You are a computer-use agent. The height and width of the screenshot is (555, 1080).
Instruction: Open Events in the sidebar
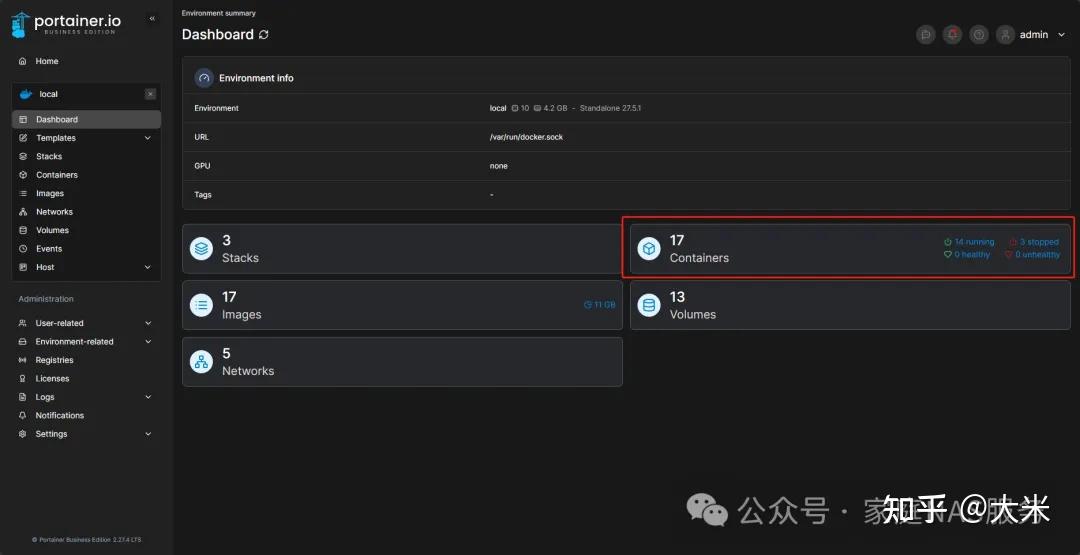coord(49,249)
